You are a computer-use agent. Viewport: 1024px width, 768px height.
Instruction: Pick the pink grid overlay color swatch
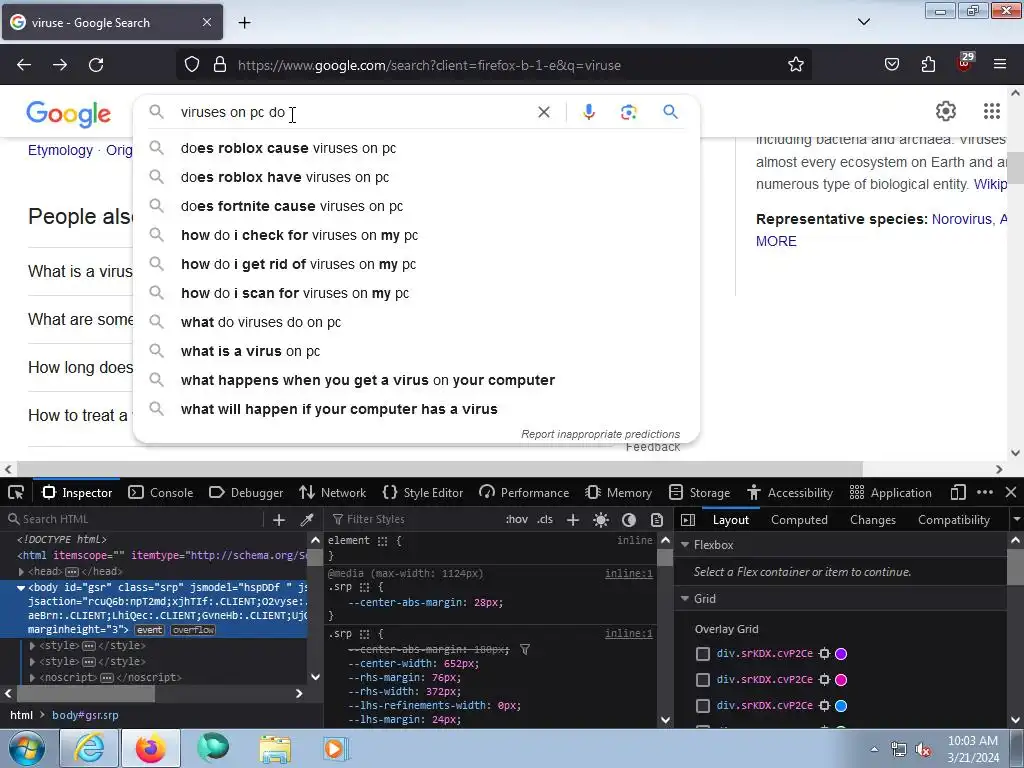click(x=841, y=680)
